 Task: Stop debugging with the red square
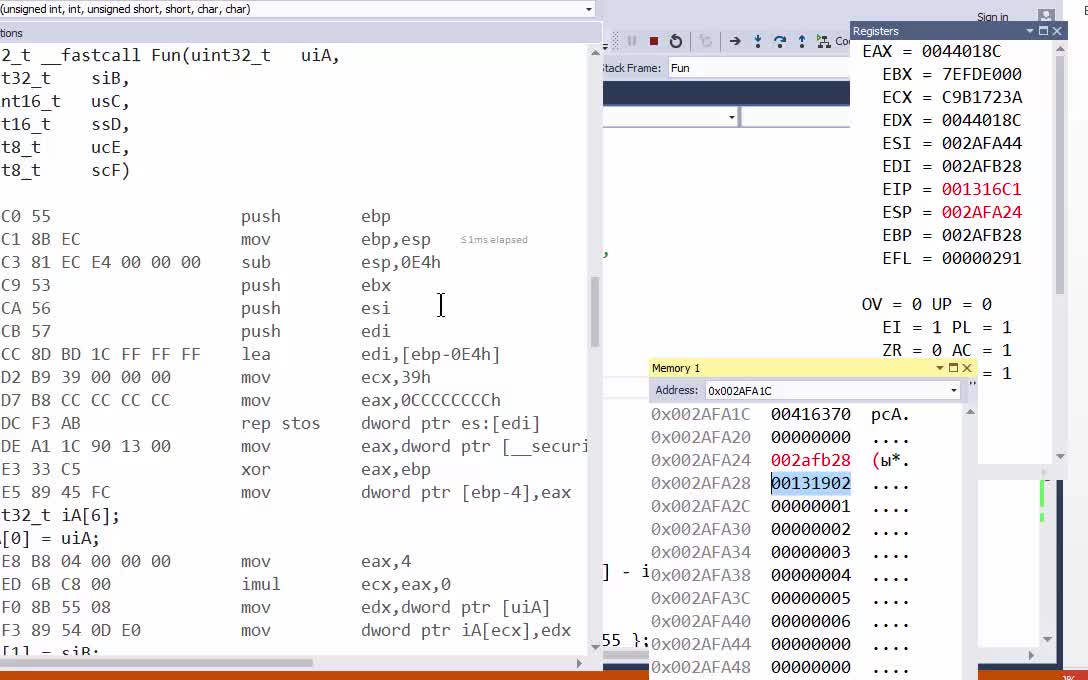[654, 41]
